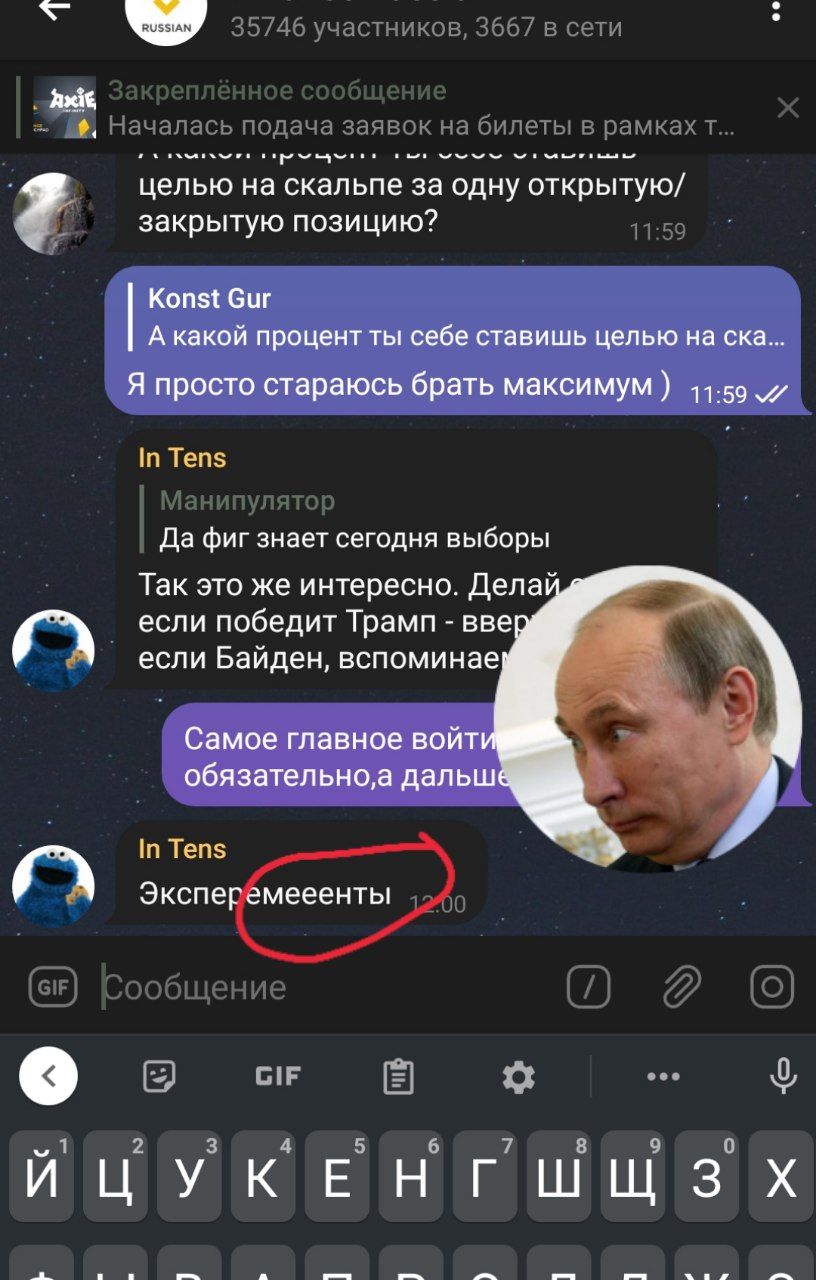
Task: Start voice typing with the microphone
Action: (783, 1076)
